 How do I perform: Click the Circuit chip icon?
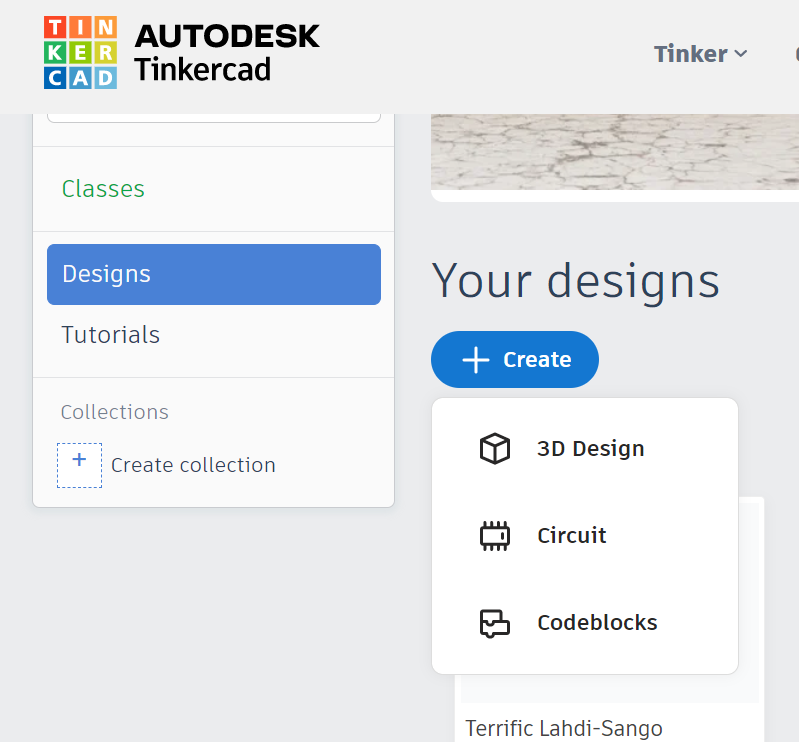(495, 536)
